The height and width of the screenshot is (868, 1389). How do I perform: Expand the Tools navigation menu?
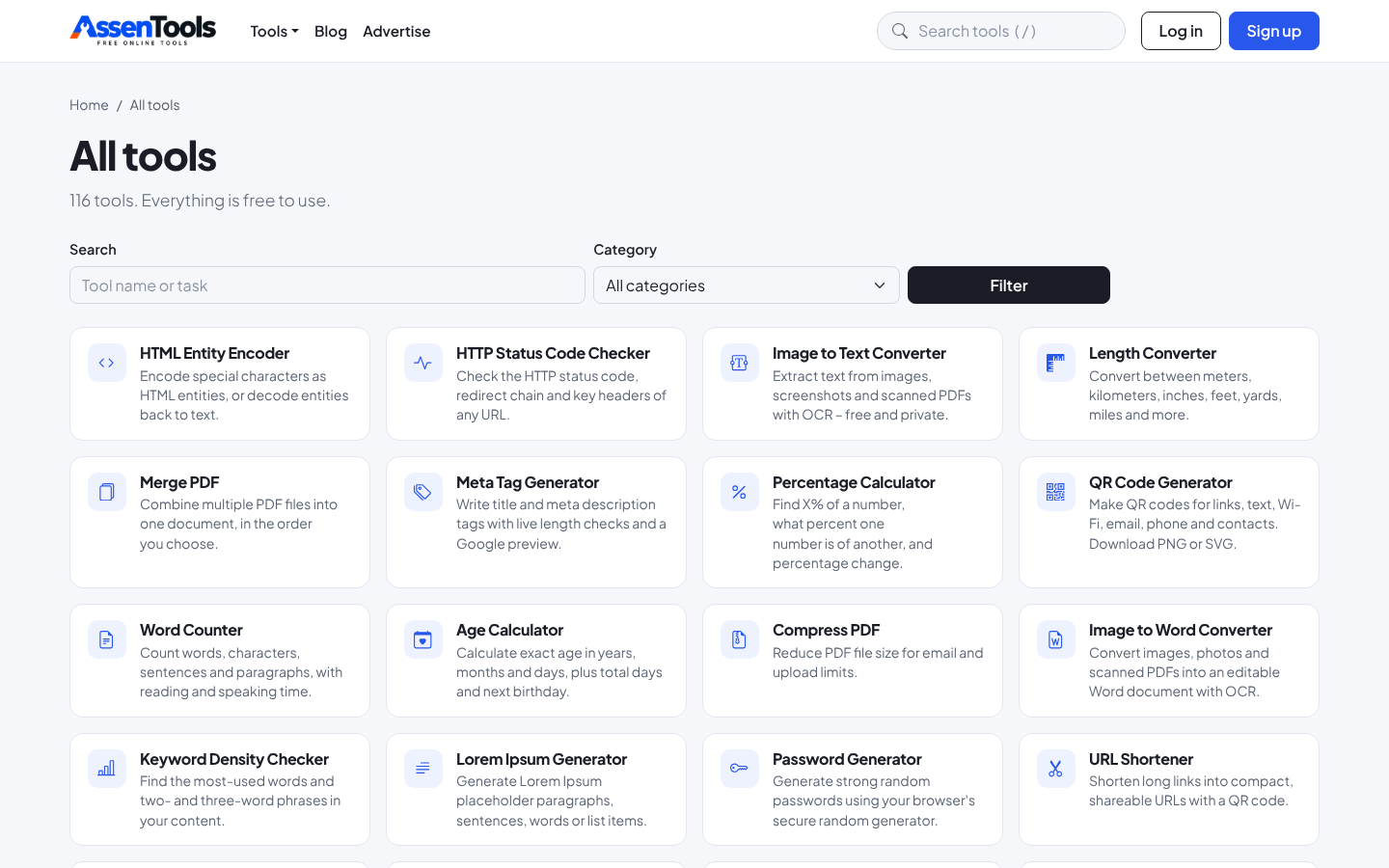coord(274,31)
